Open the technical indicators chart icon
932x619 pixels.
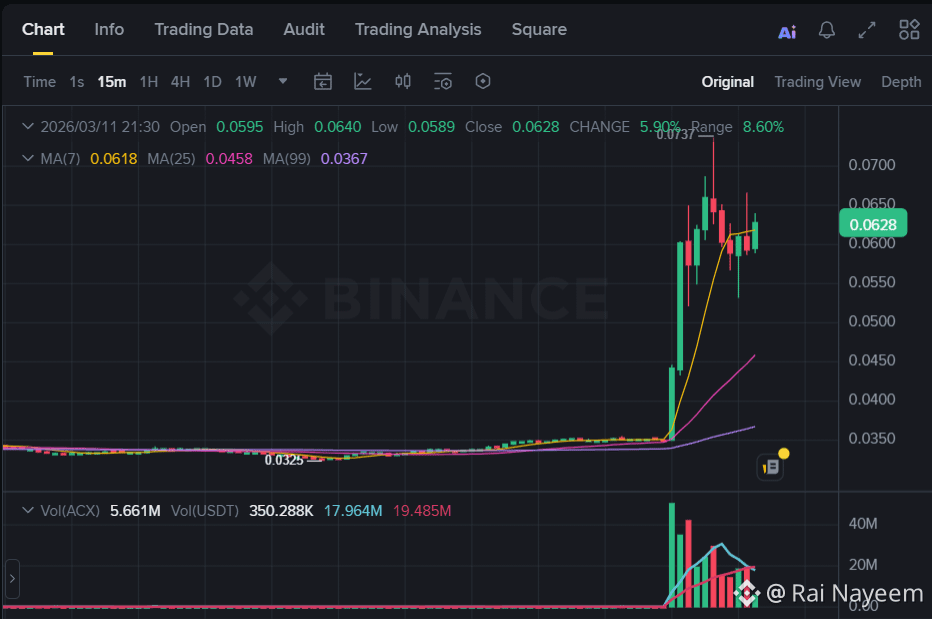pos(363,81)
